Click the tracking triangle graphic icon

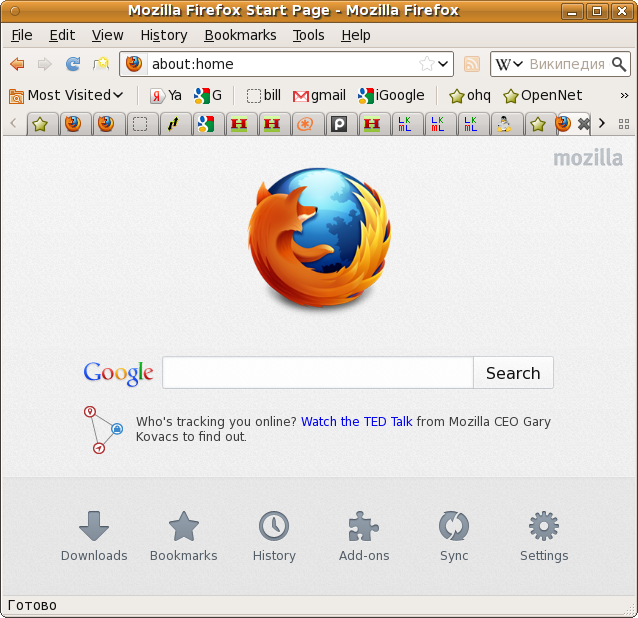click(103, 429)
